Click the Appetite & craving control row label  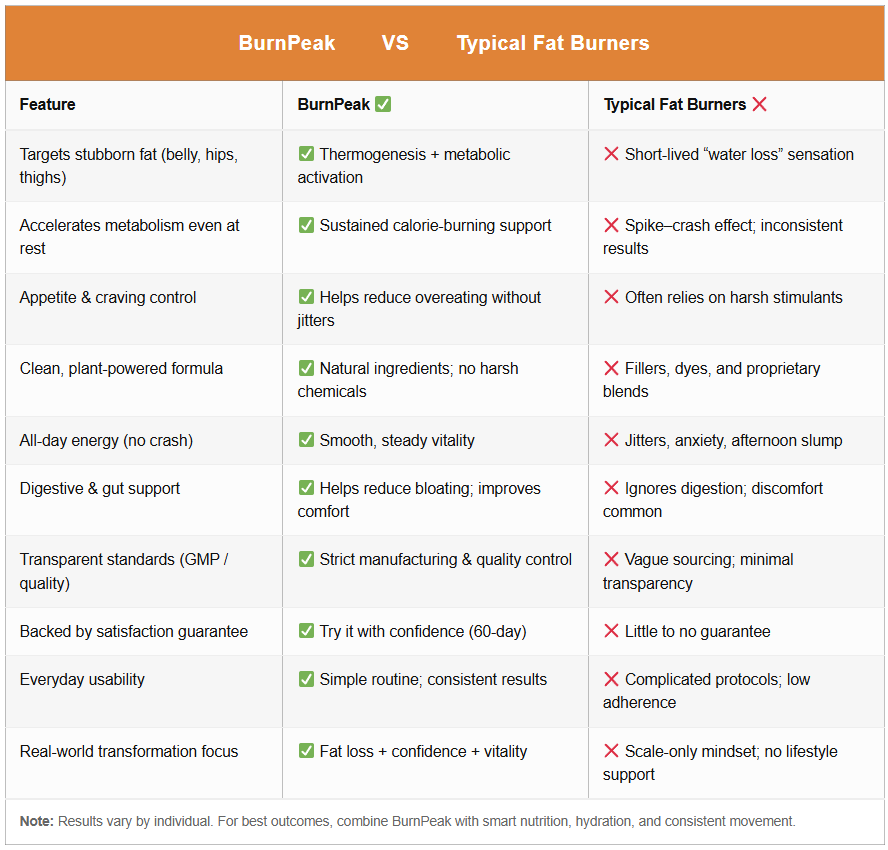[108, 298]
